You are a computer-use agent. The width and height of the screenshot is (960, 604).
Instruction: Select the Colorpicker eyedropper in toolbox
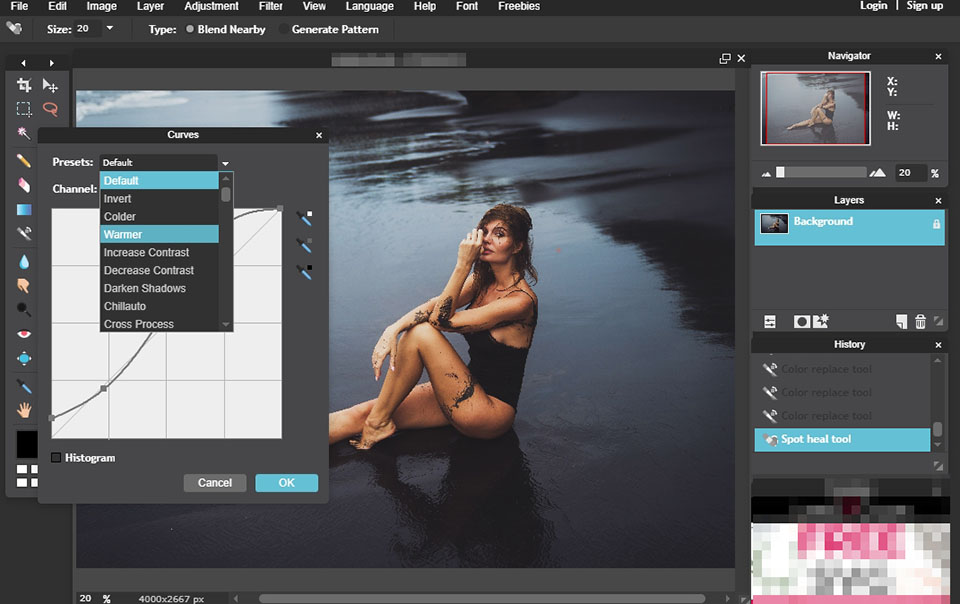point(24,386)
